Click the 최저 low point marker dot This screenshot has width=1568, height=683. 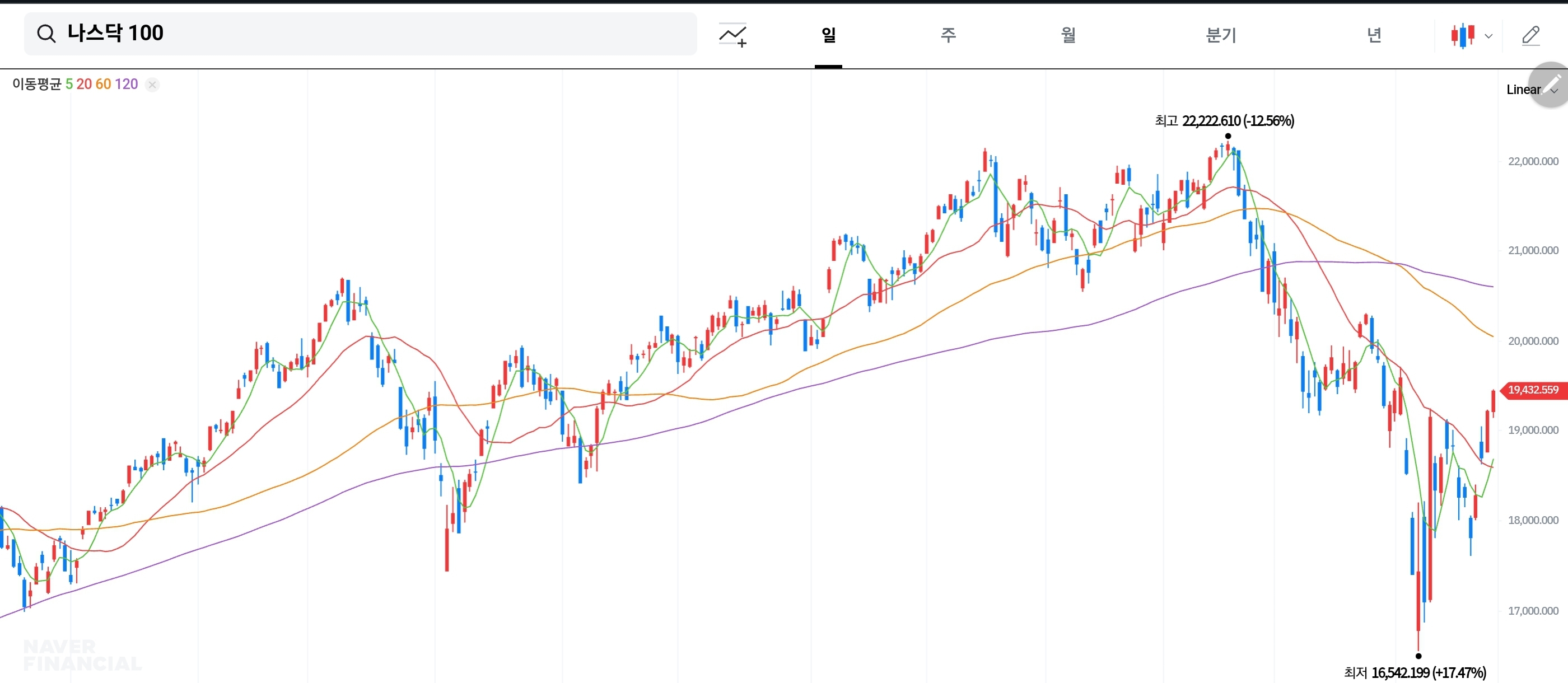pos(1418,656)
